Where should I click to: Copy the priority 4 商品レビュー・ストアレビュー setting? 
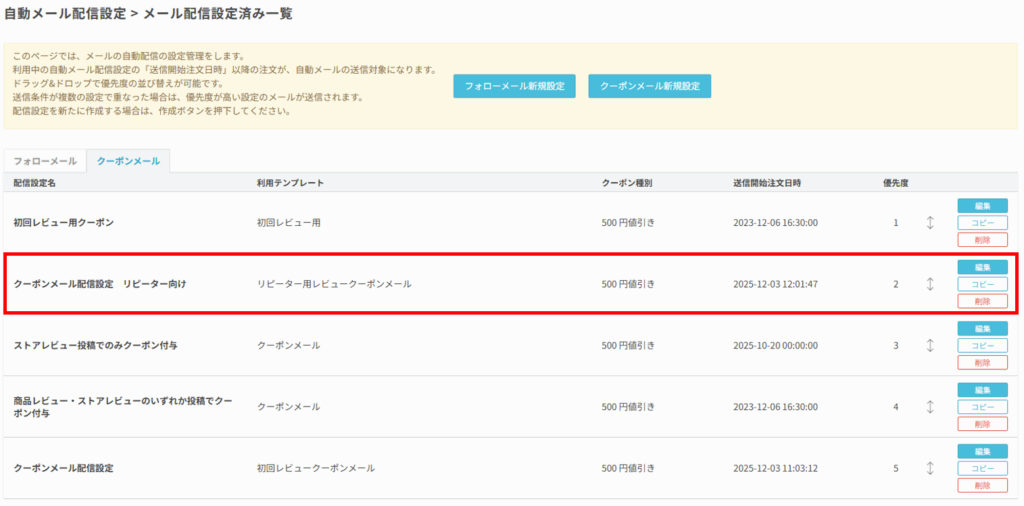click(982, 406)
